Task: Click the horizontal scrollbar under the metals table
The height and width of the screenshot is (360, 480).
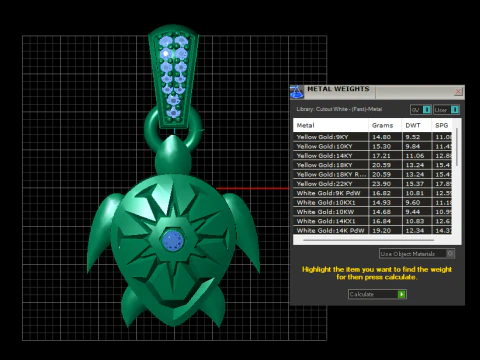Action: (369, 240)
